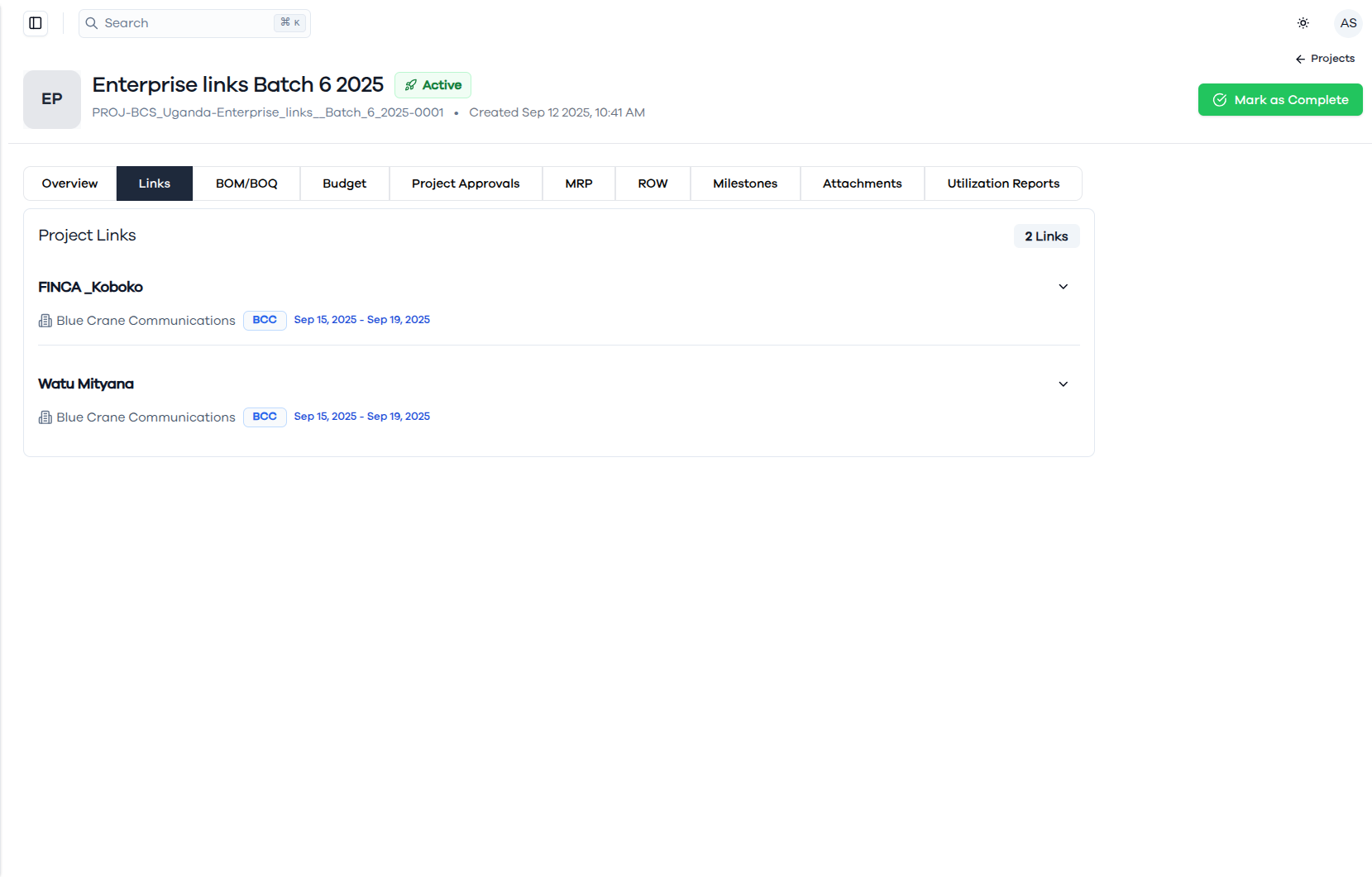Click the FINCA _Koboko link title
This screenshot has width=1372, height=877.
coord(90,287)
